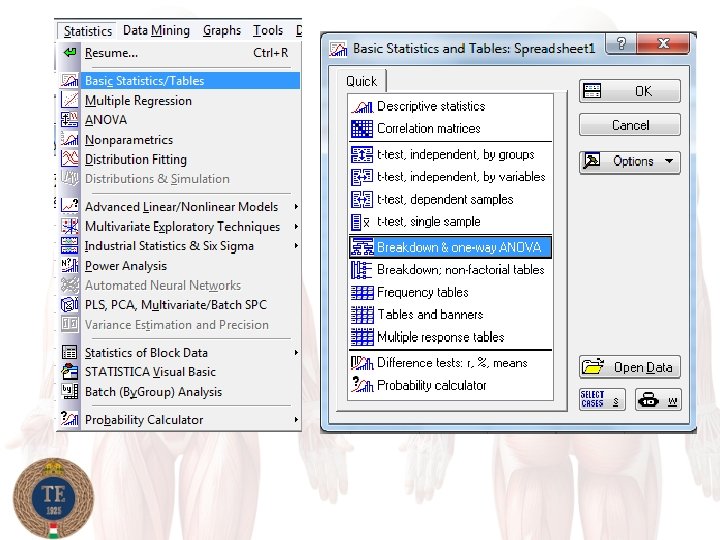Image resolution: width=720 pixels, height=540 pixels.
Task: Click the Difference tests icon
Action: [362, 363]
